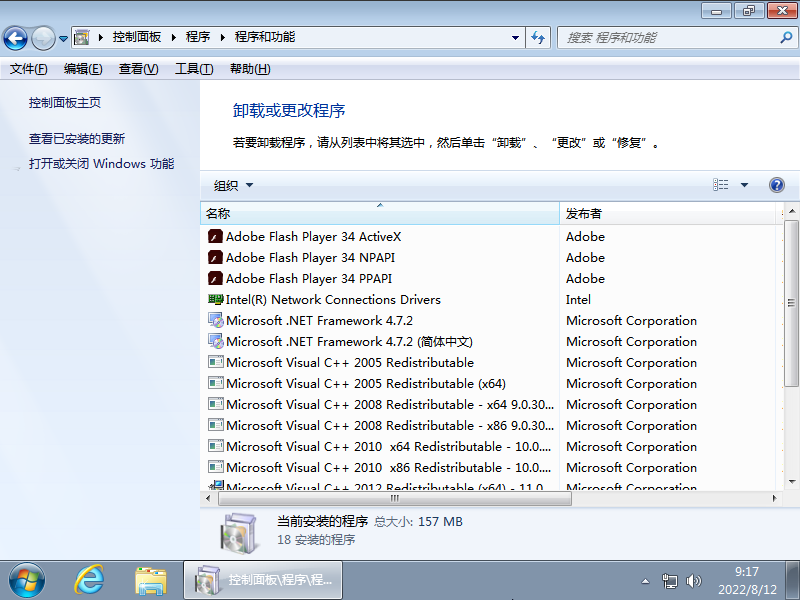Click the Intel publisher cell

[578, 299]
